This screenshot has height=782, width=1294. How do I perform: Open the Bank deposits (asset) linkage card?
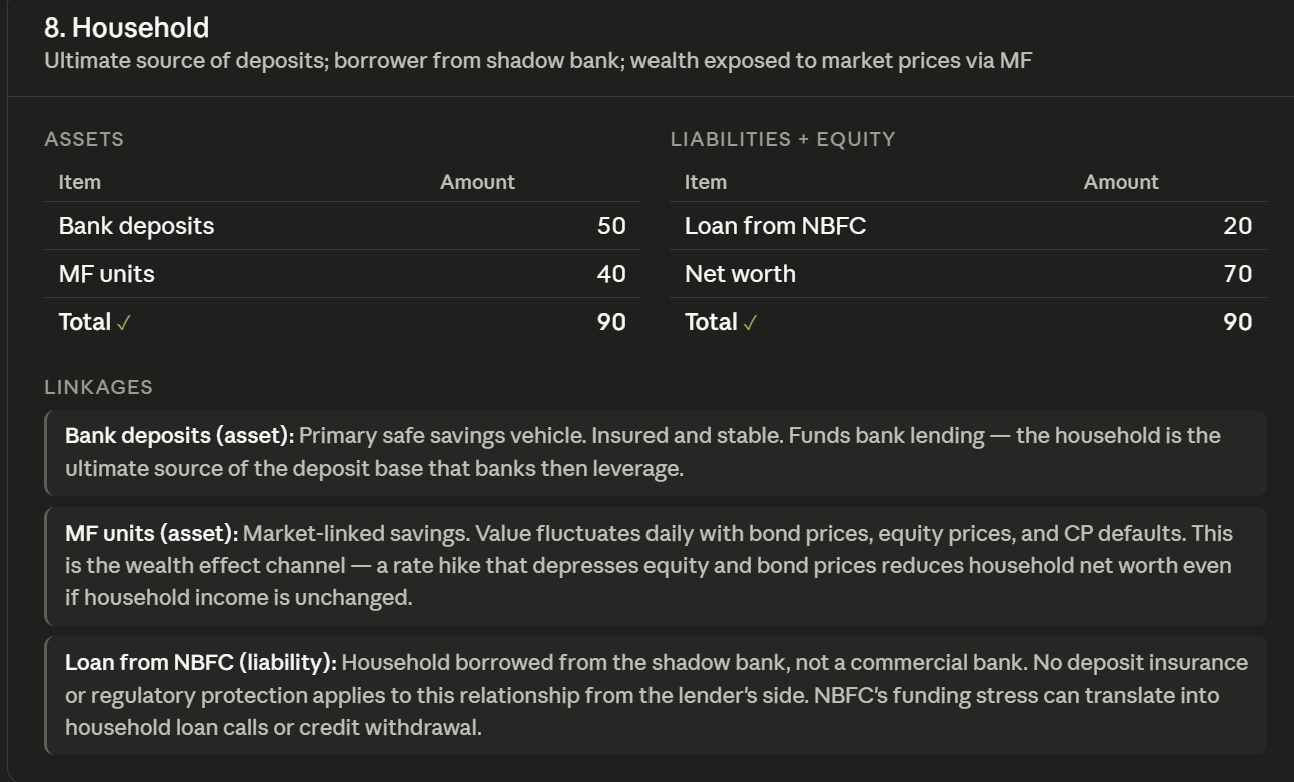coord(655,452)
